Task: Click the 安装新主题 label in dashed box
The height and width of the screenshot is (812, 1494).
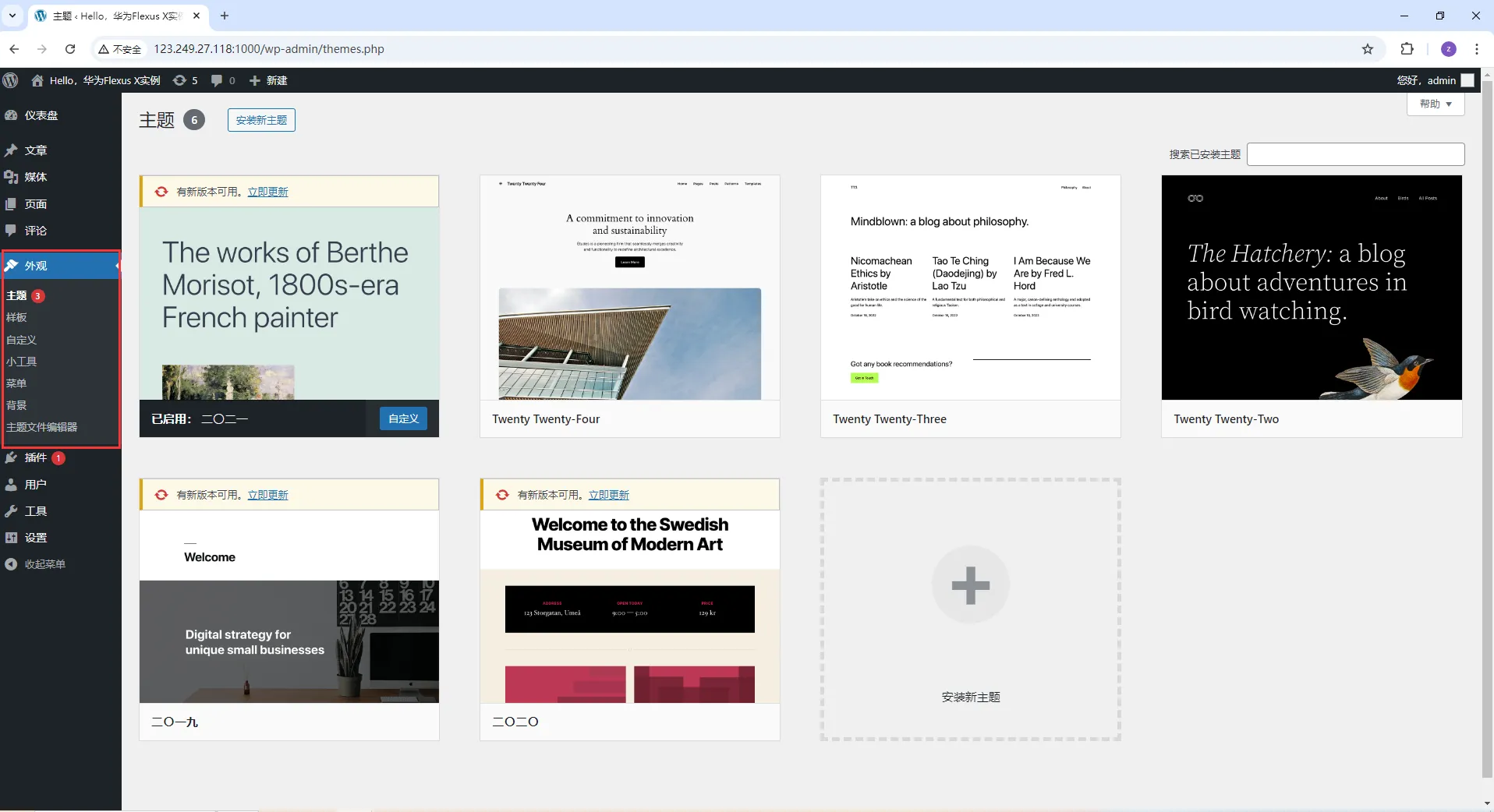Action: click(x=971, y=697)
